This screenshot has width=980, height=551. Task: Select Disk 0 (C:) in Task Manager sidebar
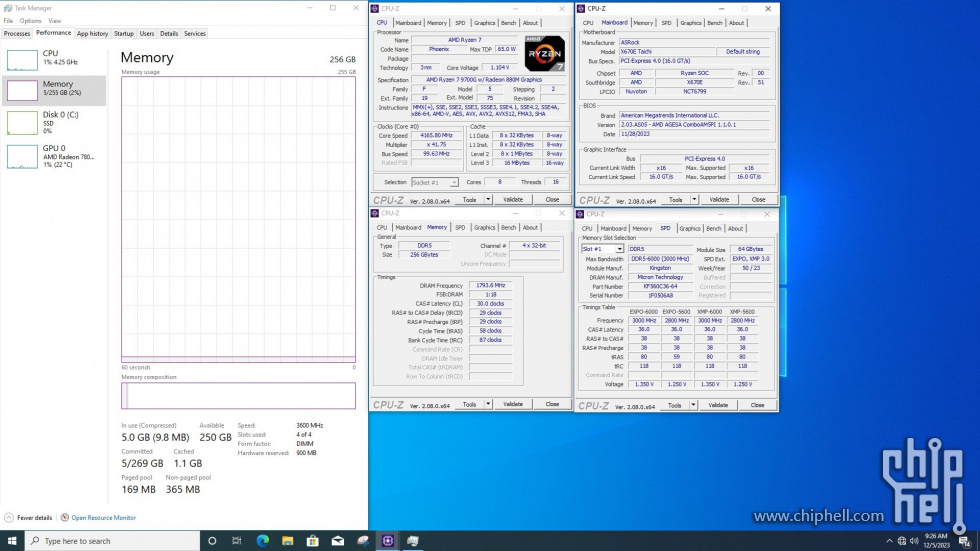[54, 122]
